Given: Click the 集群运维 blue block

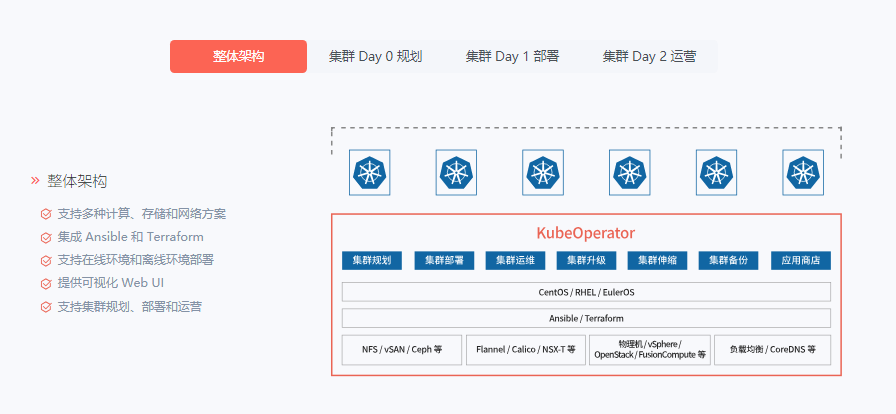Looking at the screenshot, I should pyautogui.click(x=515, y=261).
